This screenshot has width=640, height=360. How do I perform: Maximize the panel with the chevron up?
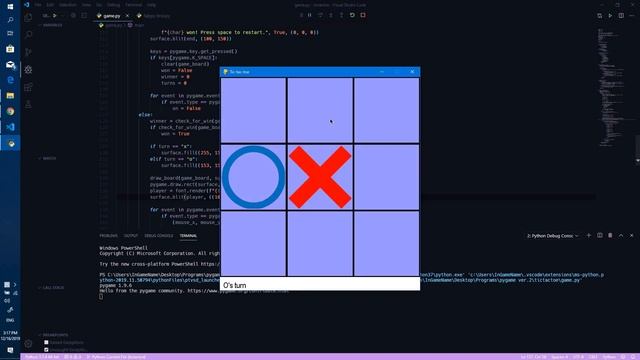tap(621, 236)
